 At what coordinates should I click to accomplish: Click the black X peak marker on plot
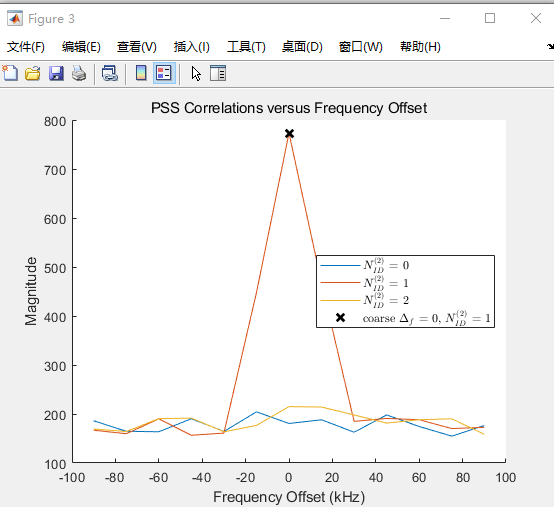point(289,134)
